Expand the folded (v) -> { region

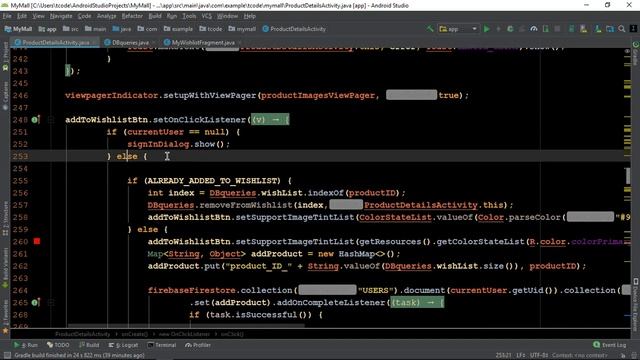click(270, 120)
